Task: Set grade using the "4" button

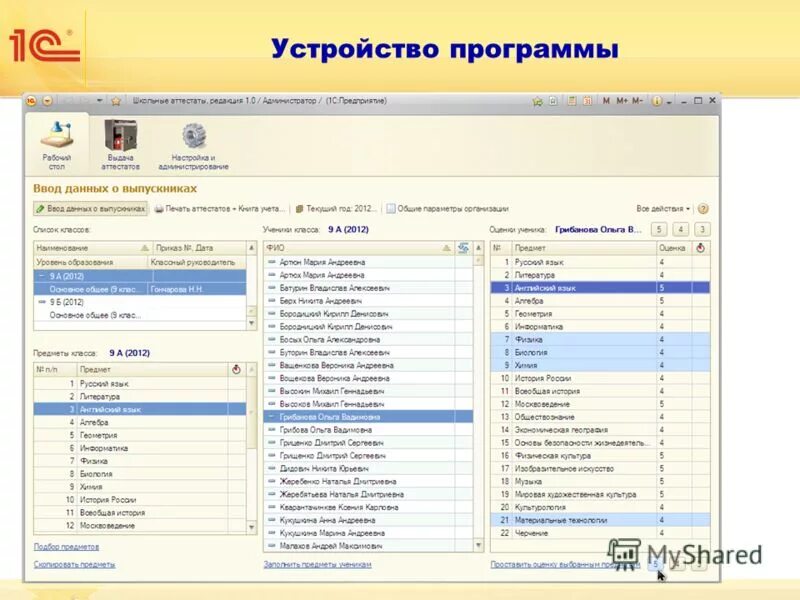Action: [679, 230]
